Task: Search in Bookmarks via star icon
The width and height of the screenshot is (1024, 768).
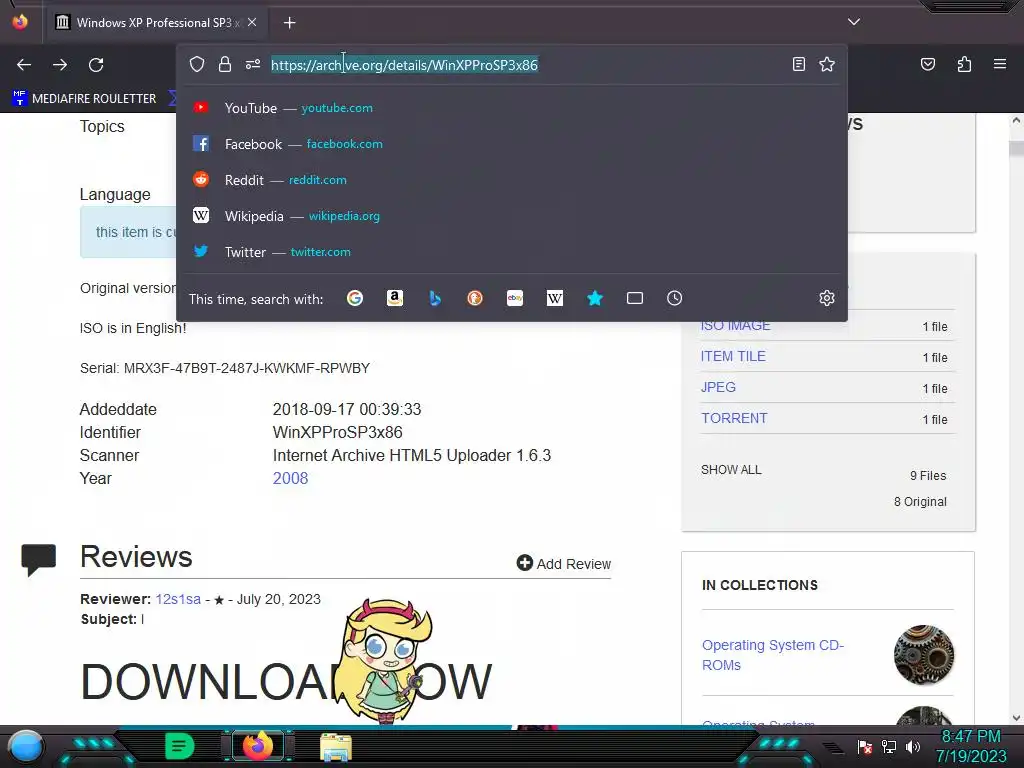Action: pyautogui.click(x=595, y=298)
